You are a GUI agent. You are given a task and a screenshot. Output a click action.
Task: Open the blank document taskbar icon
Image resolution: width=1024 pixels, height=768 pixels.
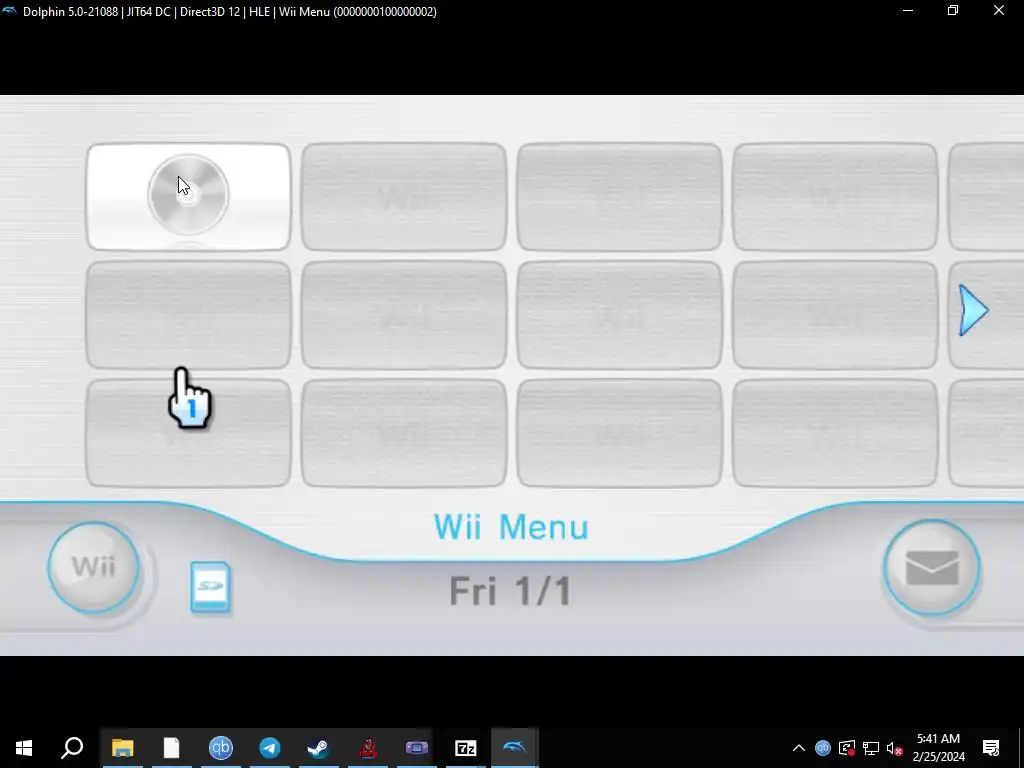coord(171,748)
